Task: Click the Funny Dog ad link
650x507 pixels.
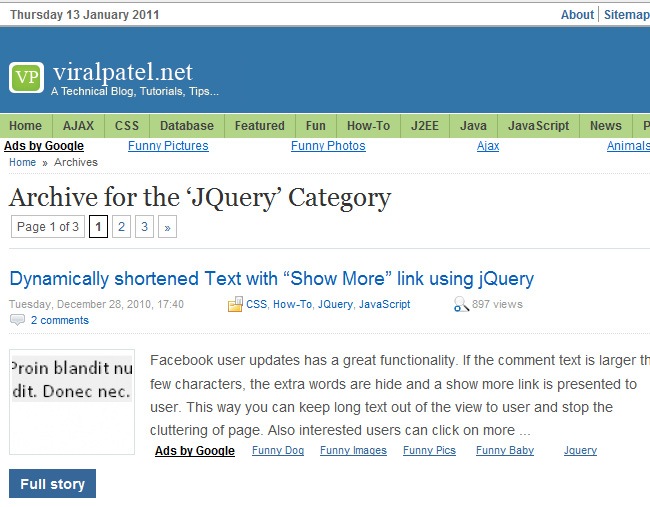Action: [x=278, y=450]
